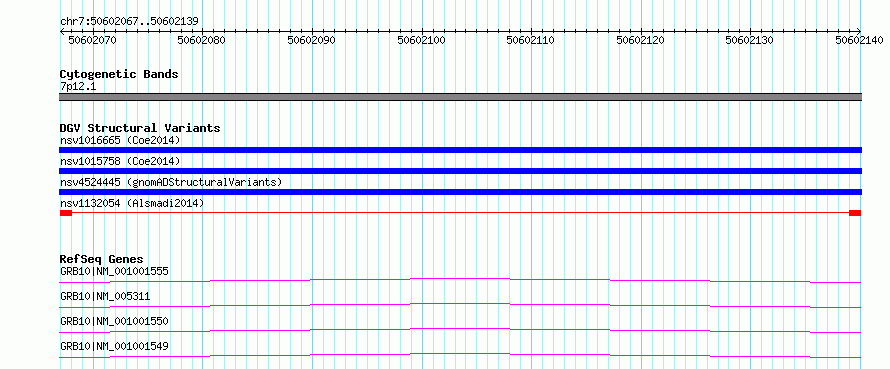The height and width of the screenshot is (369, 890).
Task: Click the Cytogenetic Bands track title
Action: point(119,74)
